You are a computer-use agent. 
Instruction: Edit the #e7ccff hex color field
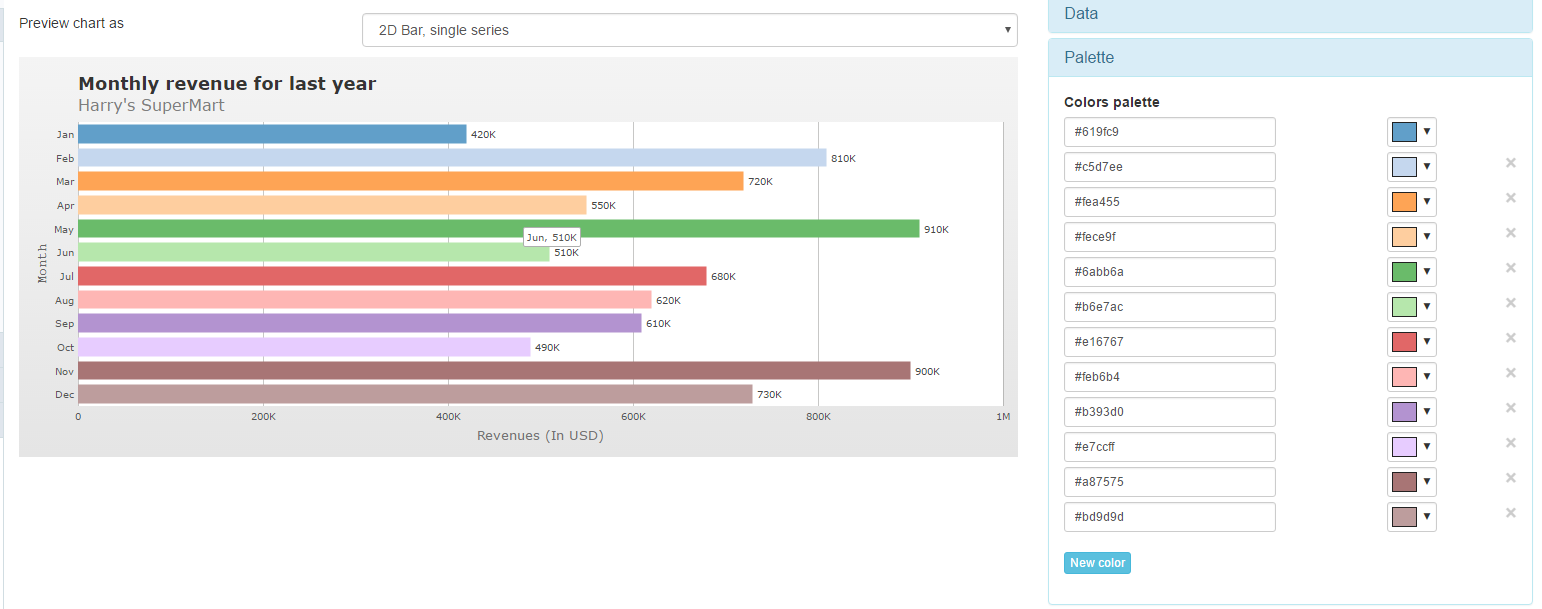pyautogui.click(x=1169, y=447)
